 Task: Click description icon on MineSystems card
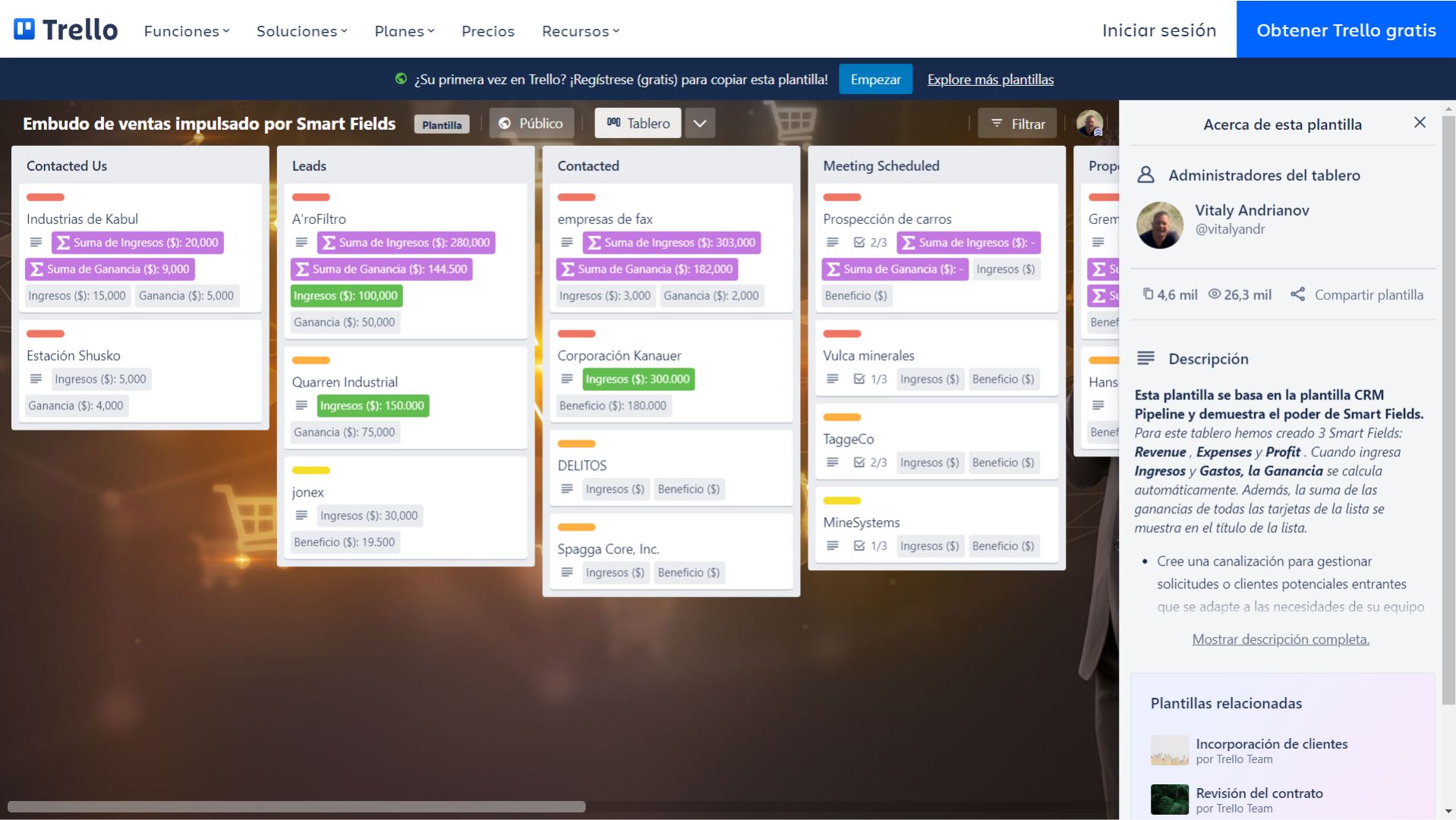pyautogui.click(x=833, y=546)
